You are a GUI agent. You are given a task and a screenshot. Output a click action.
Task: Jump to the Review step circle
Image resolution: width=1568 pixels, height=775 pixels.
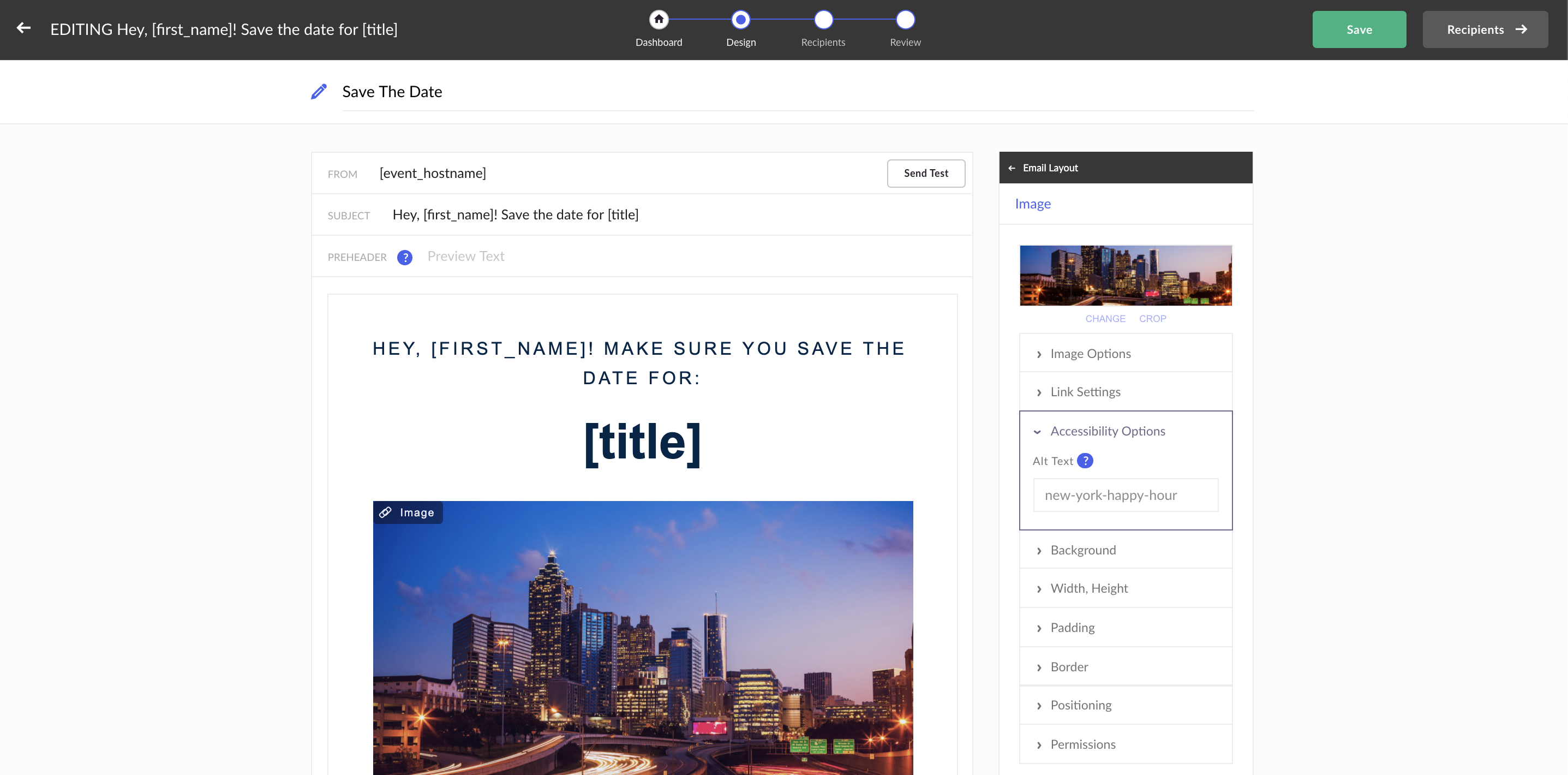pyautogui.click(x=905, y=20)
